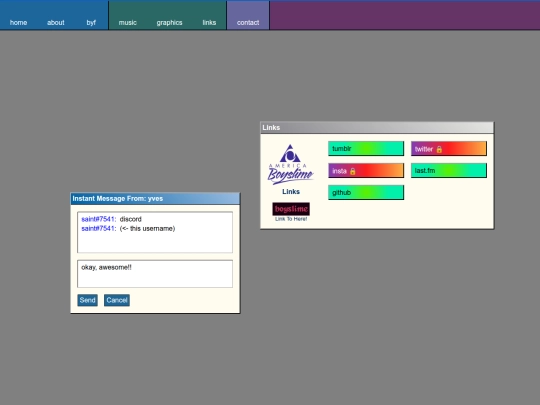Open the insta link button

(x=366, y=170)
